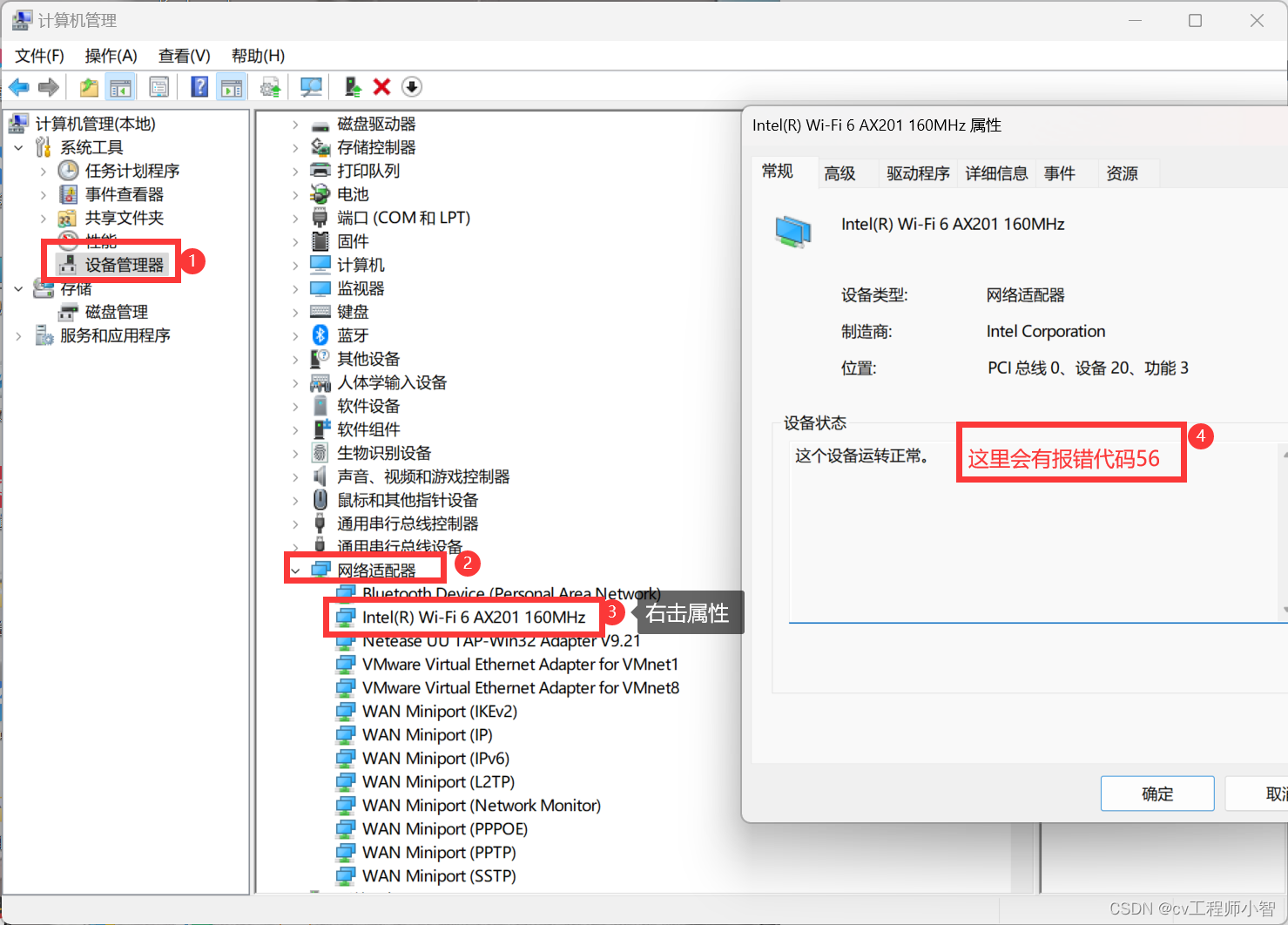Click the 确定 button in properties dialog
Image resolution: width=1288 pixels, height=925 pixels.
click(1157, 793)
